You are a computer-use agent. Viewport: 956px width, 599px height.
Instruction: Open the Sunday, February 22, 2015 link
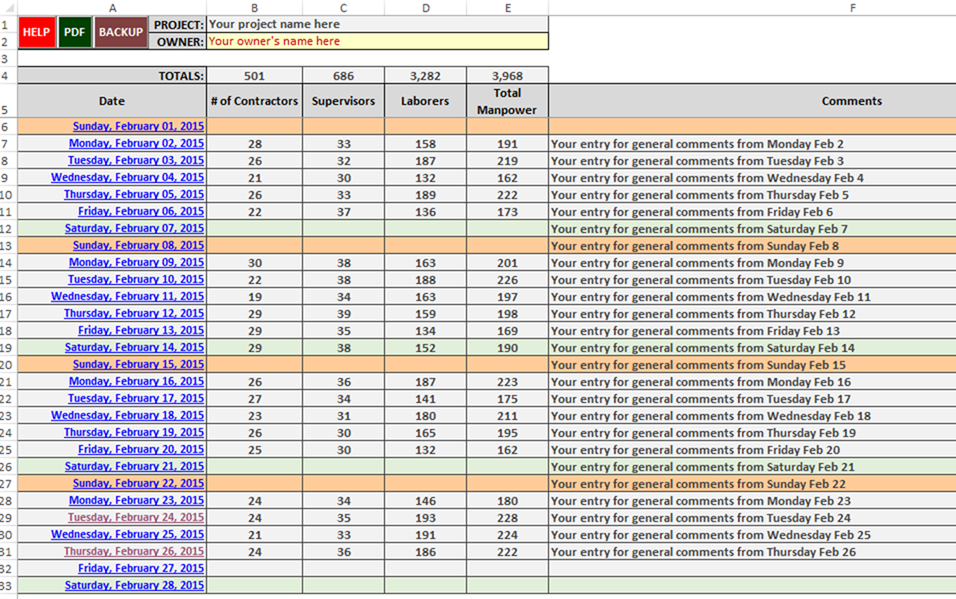[x=138, y=483]
